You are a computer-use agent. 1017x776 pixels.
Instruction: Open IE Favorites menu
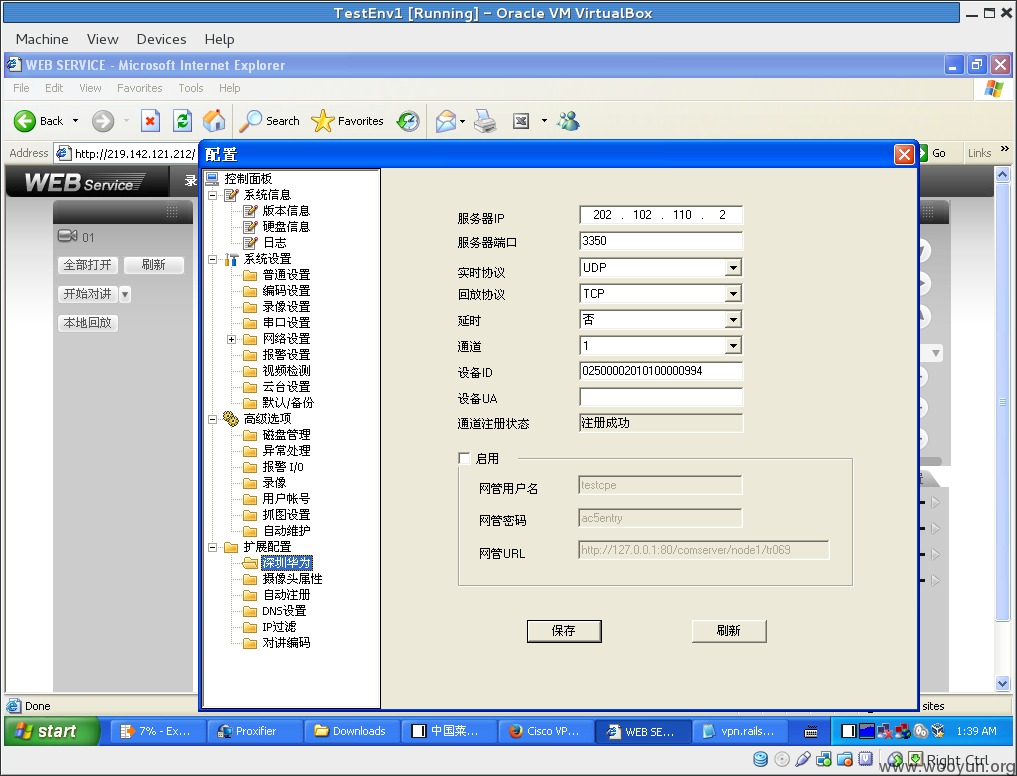coord(139,88)
